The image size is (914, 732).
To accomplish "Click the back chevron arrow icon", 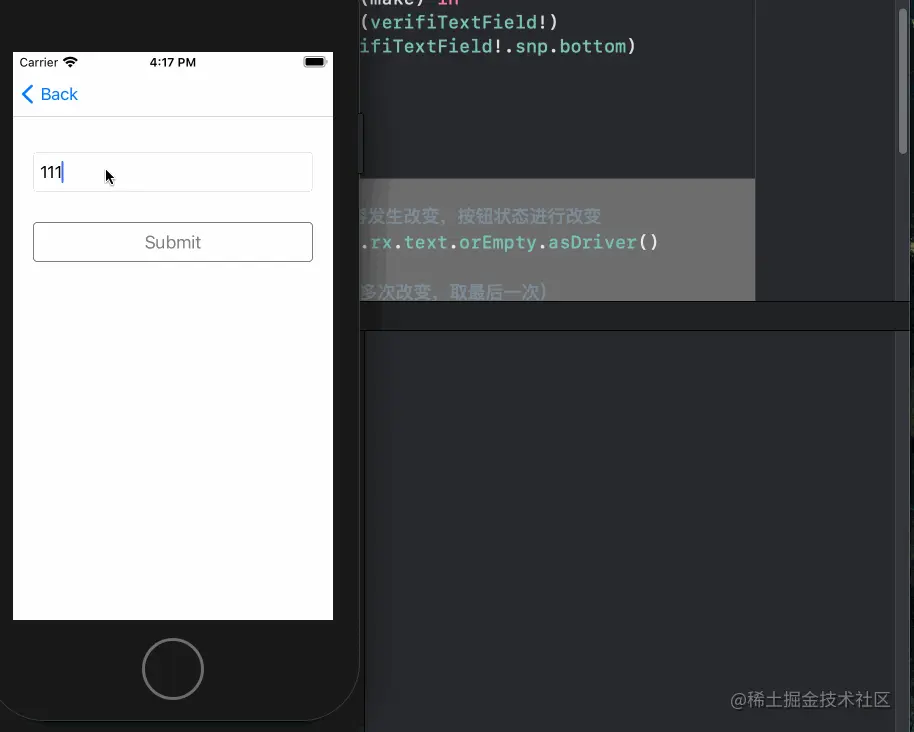I will tap(27, 94).
